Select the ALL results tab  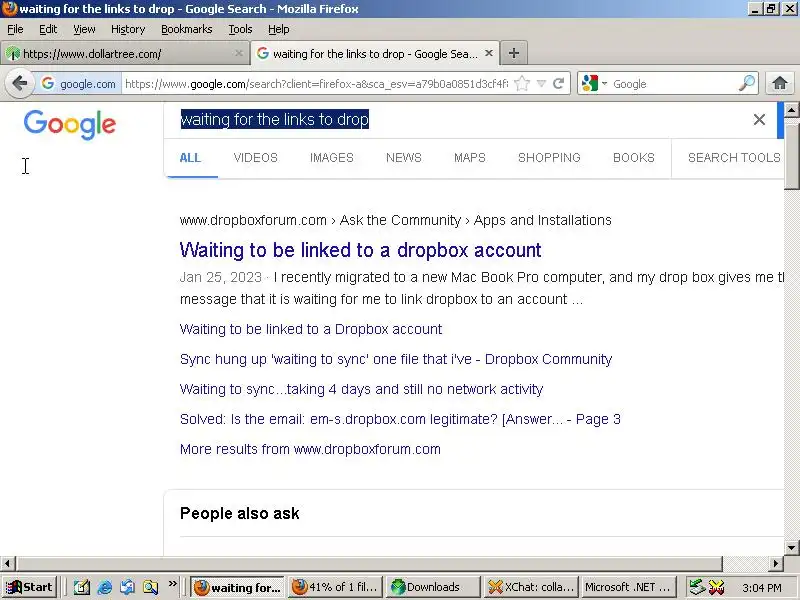point(190,158)
